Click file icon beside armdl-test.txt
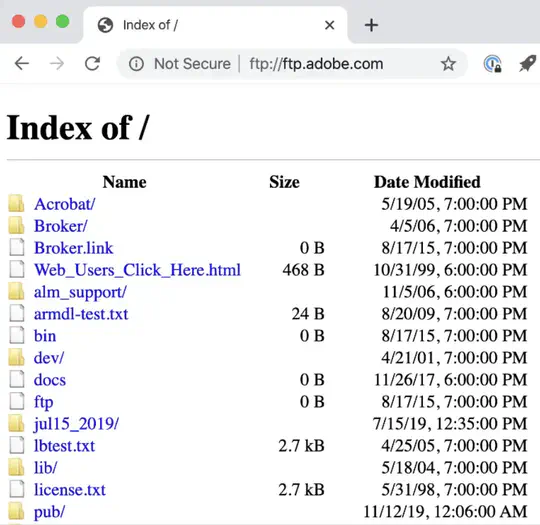The image size is (540, 525). (17, 313)
